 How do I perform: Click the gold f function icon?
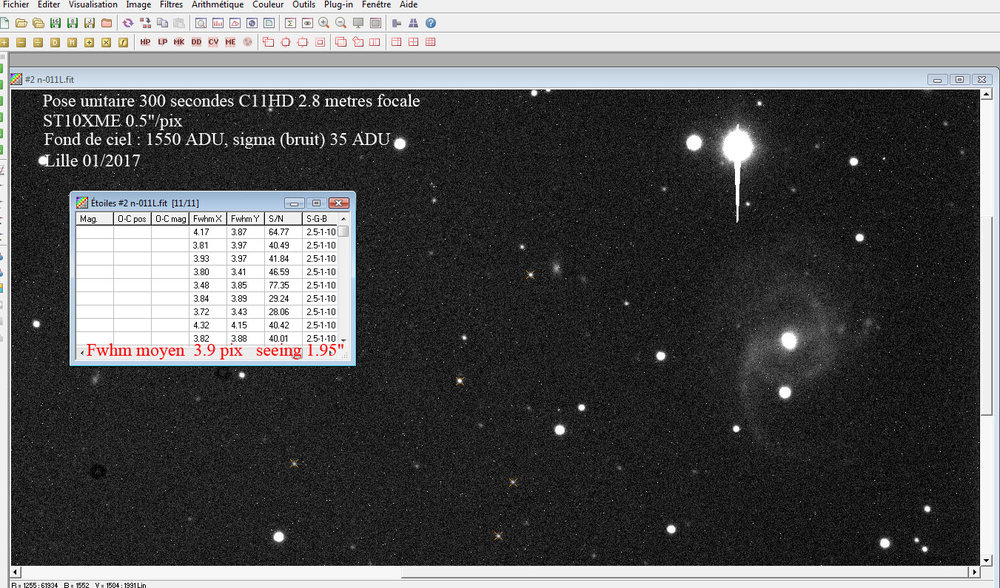tap(123, 42)
